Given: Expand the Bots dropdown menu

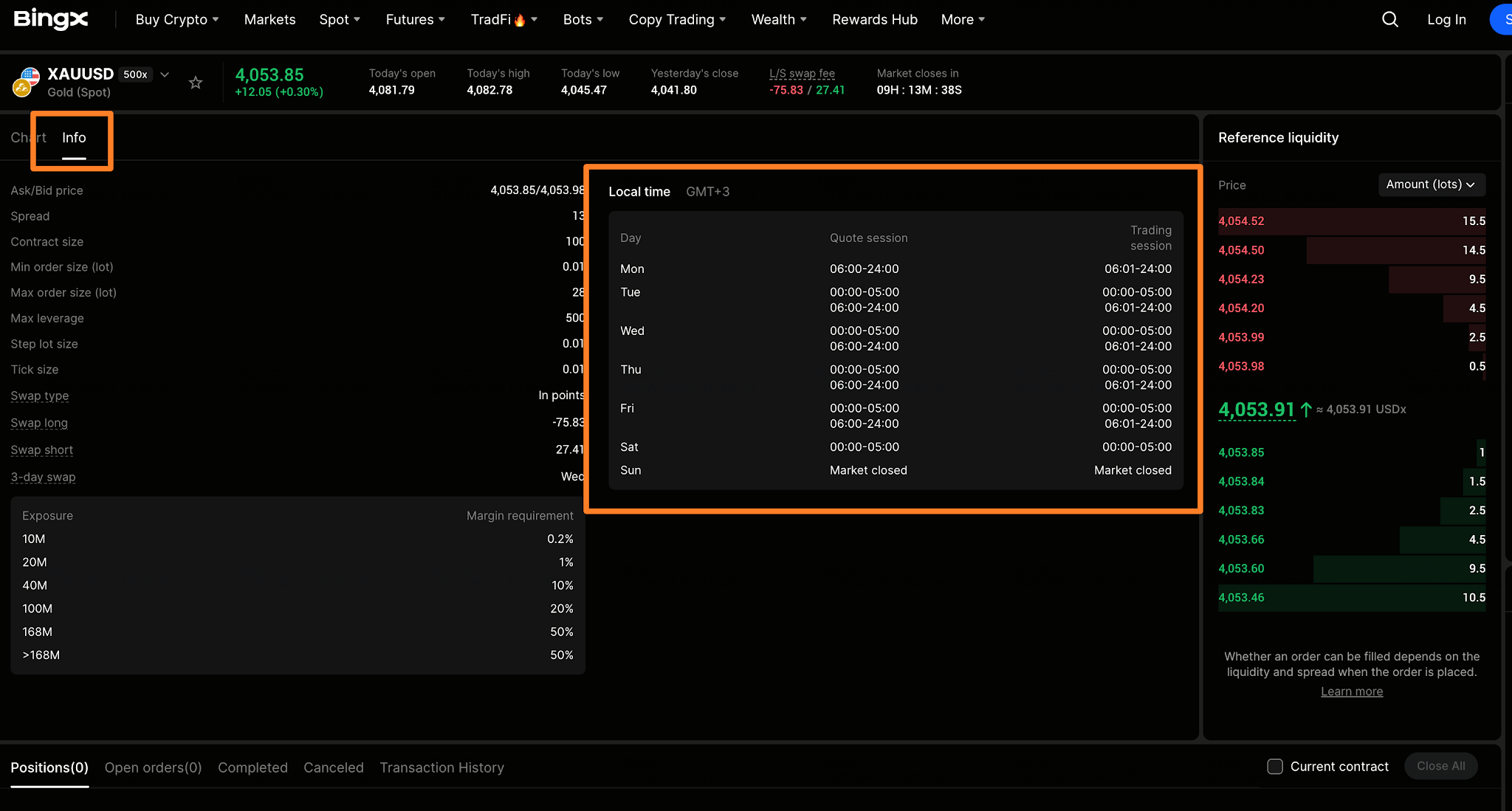Looking at the screenshot, I should [583, 20].
